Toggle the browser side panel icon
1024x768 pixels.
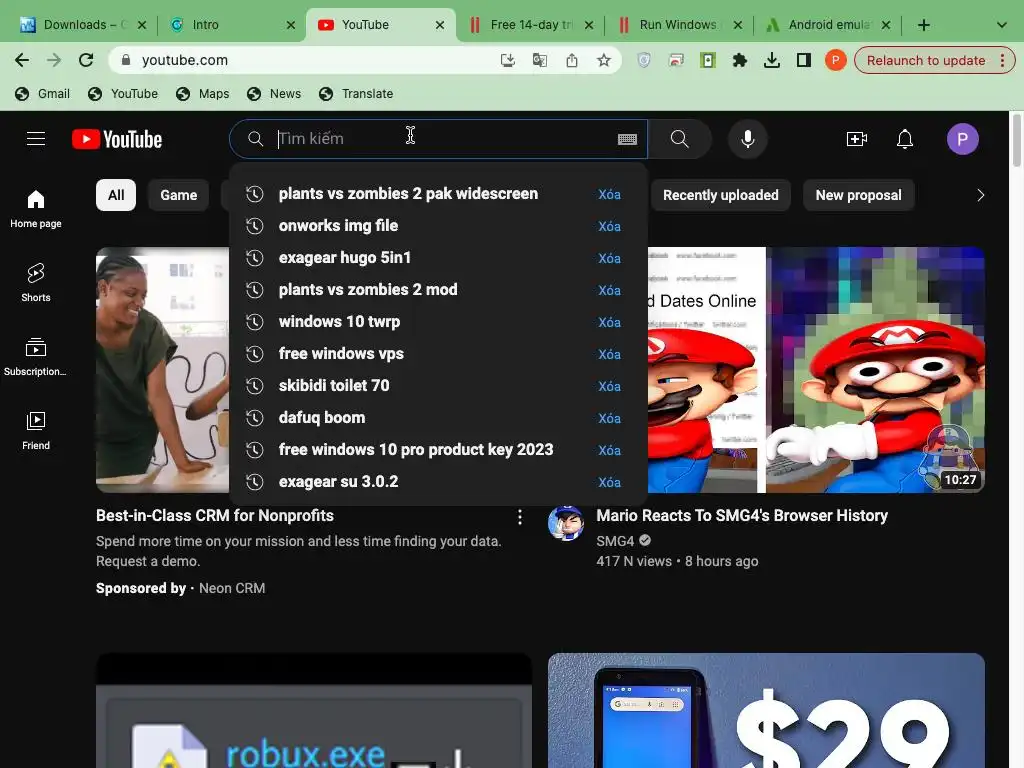(803, 60)
